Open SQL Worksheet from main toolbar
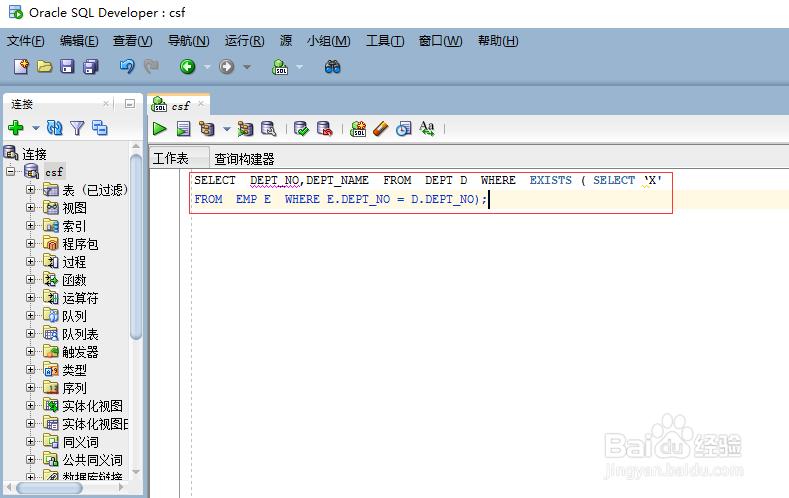This screenshot has height=498, width=789. point(280,66)
